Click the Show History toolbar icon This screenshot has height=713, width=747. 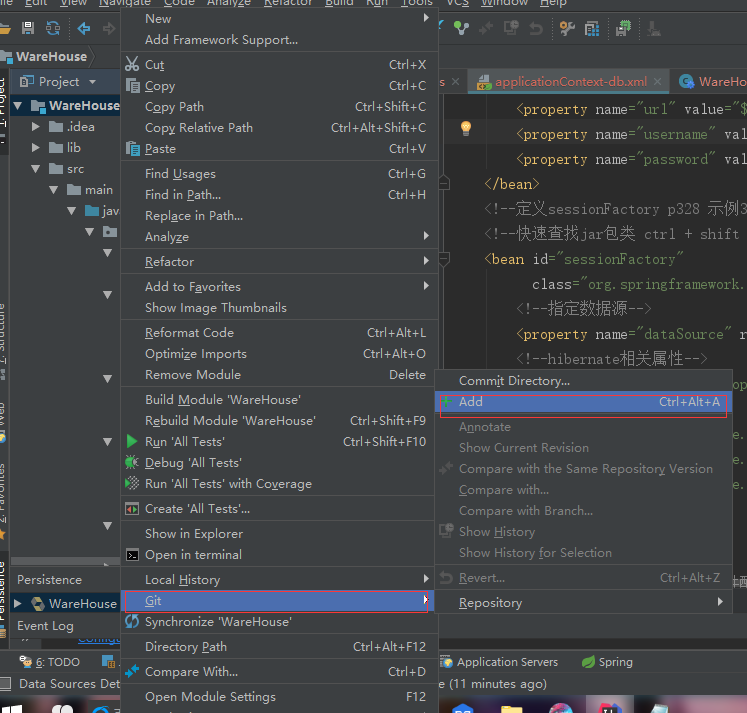[x=511, y=29]
